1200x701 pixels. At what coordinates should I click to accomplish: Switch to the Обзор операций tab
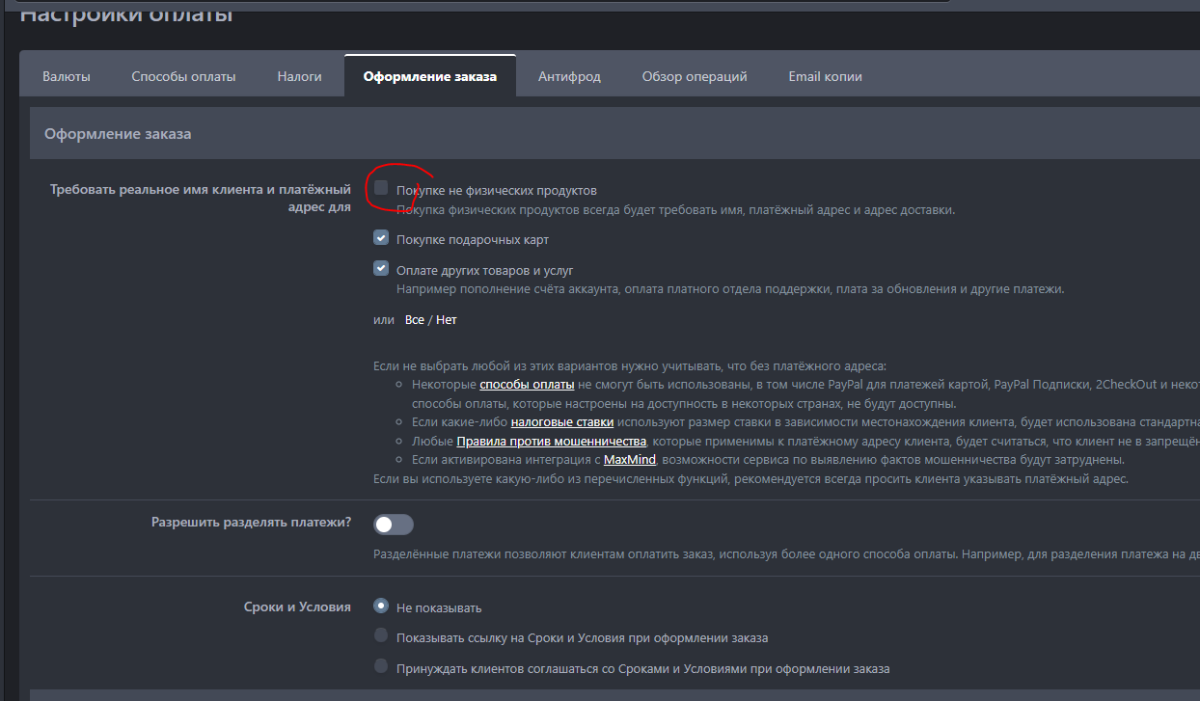[x=694, y=77]
